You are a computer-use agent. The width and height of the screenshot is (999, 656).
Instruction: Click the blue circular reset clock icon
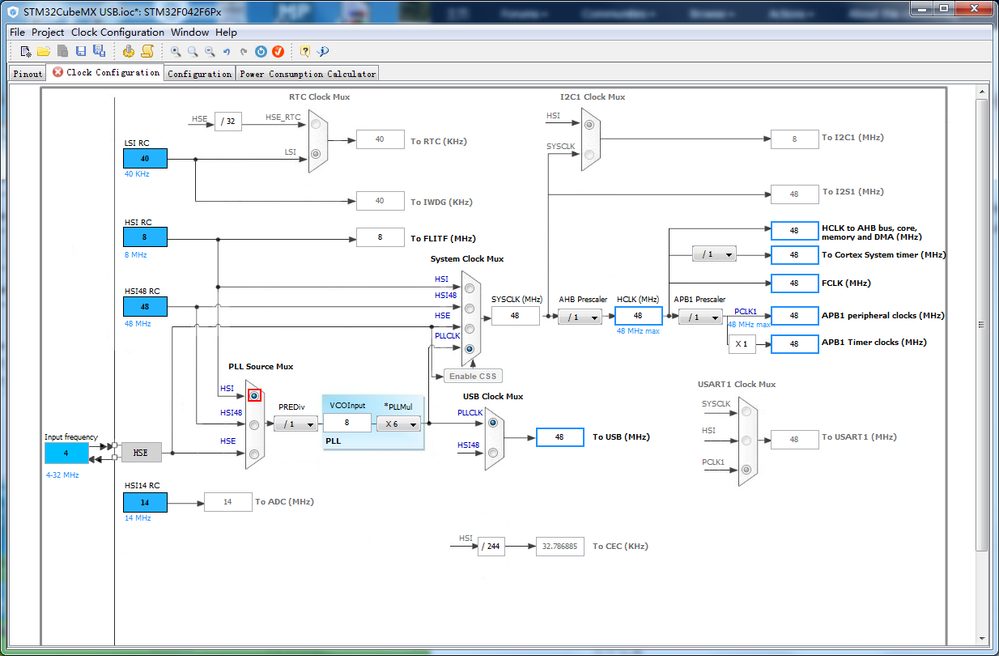click(x=261, y=52)
